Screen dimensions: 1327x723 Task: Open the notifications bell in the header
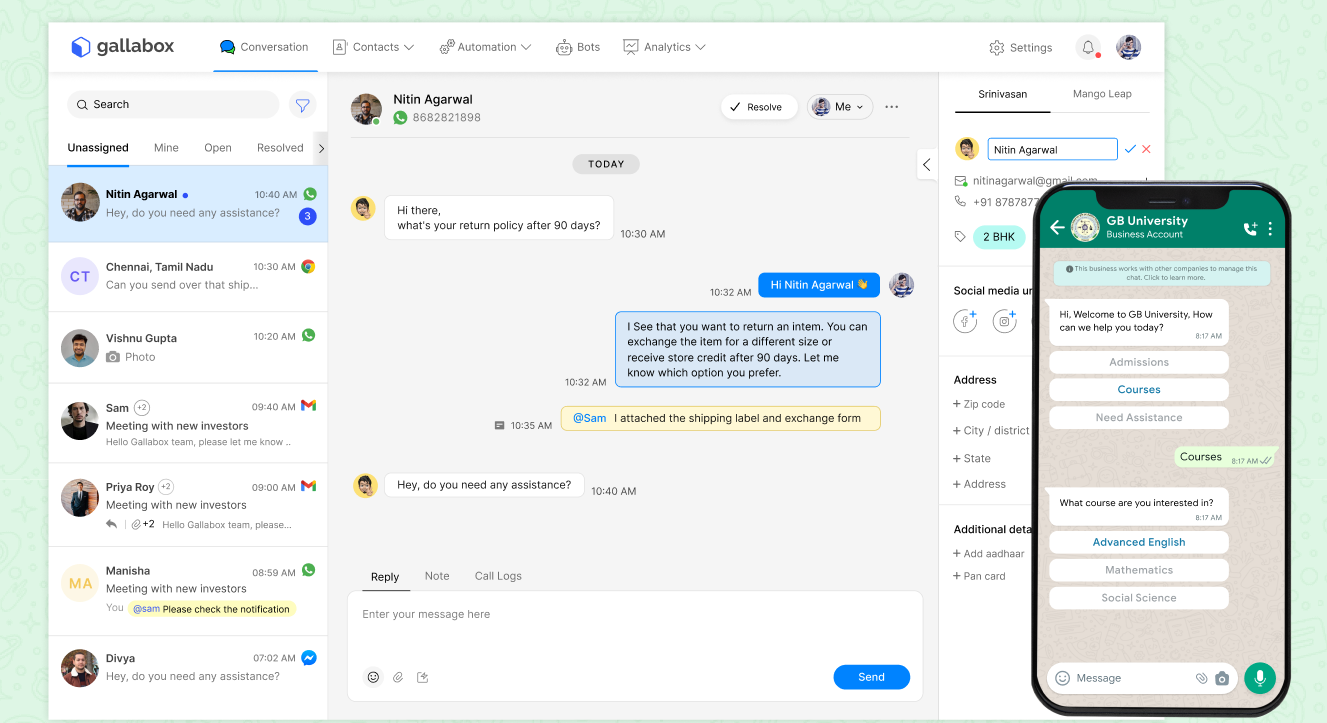coord(1088,47)
